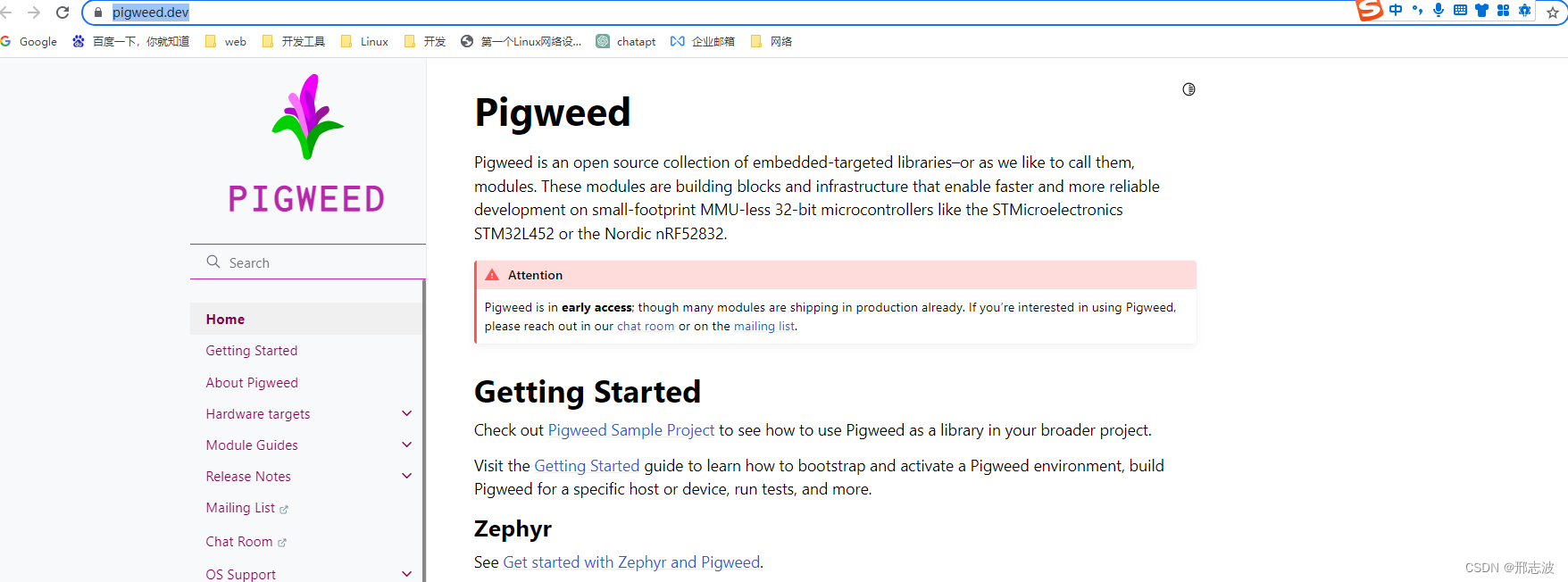Image resolution: width=1568 pixels, height=582 pixels.
Task: Open Chat Room external link in sidebar
Action: tap(246, 542)
